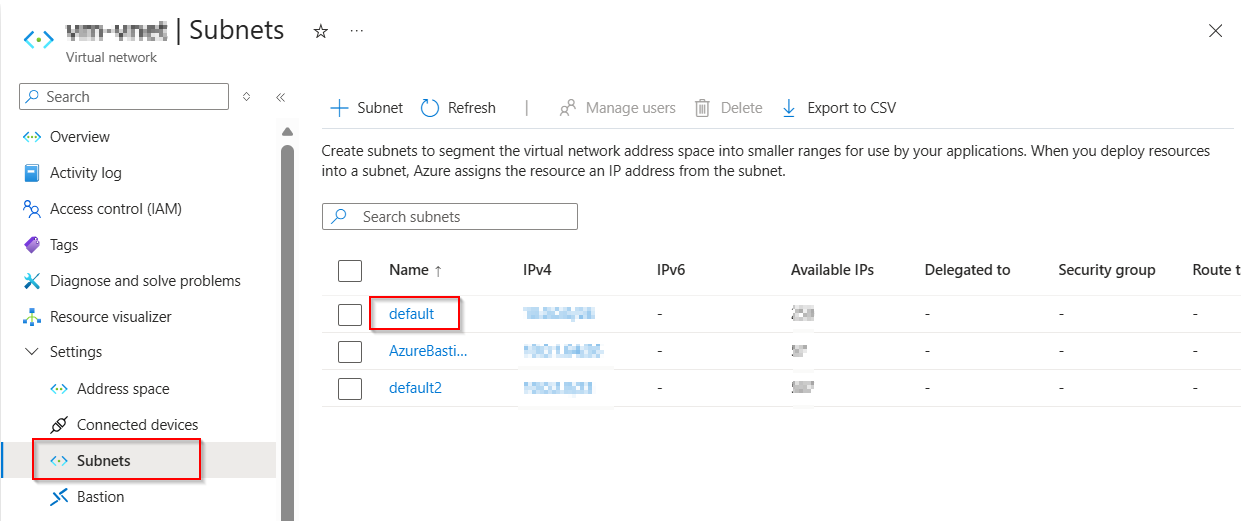Toggle the select-all subnets checkbox
This screenshot has height=521, width=1241.
tap(350, 271)
